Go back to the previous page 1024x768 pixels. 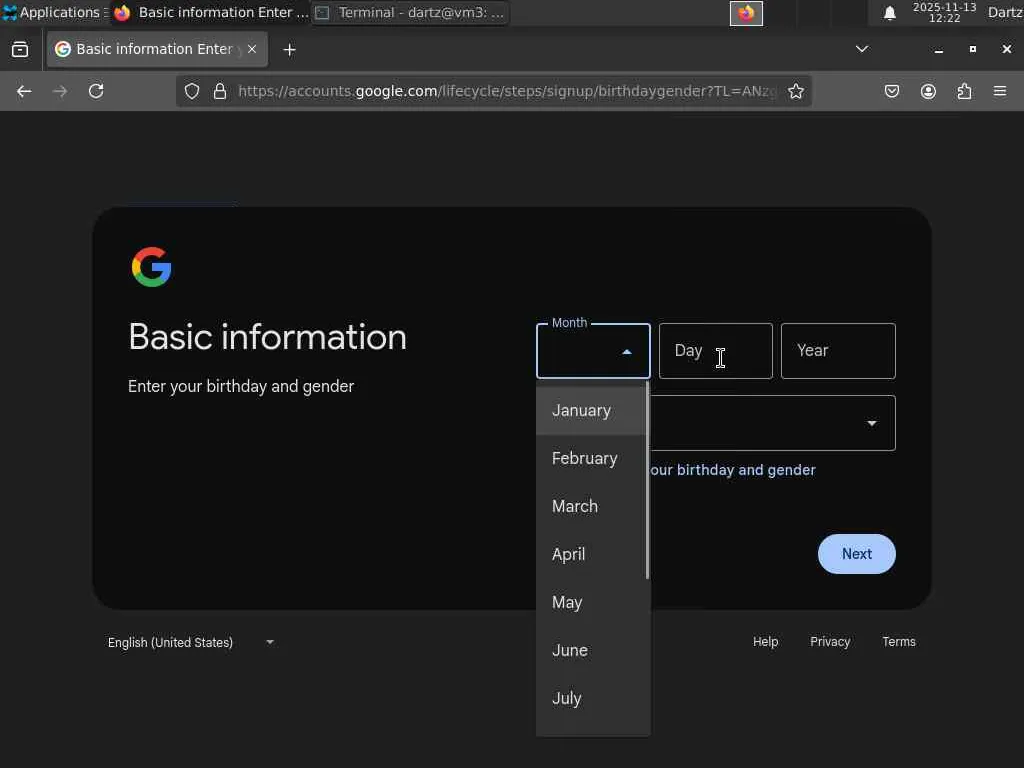coord(24,91)
